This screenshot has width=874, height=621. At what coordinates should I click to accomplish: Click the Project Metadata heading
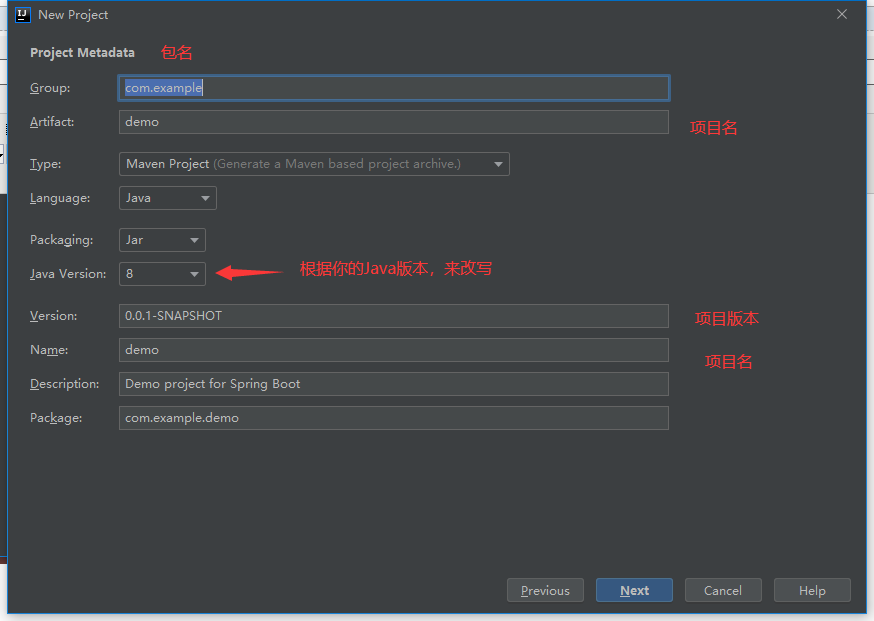82,53
